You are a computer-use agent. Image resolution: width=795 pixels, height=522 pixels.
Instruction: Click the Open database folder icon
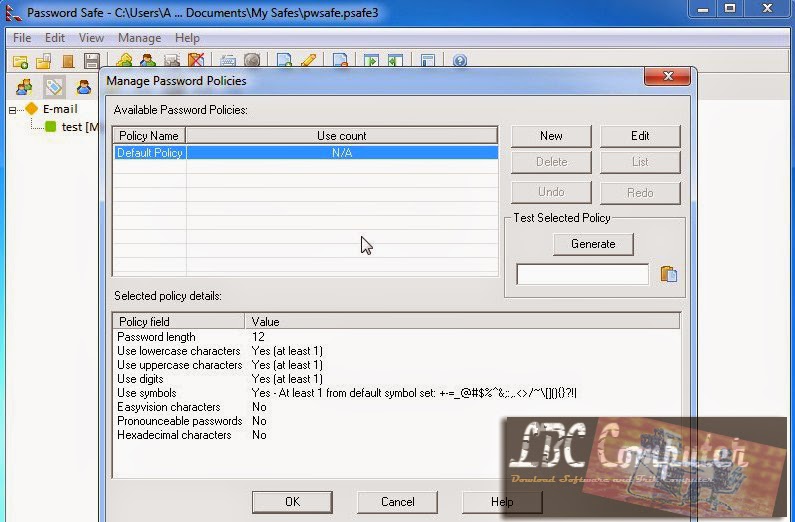(x=44, y=61)
